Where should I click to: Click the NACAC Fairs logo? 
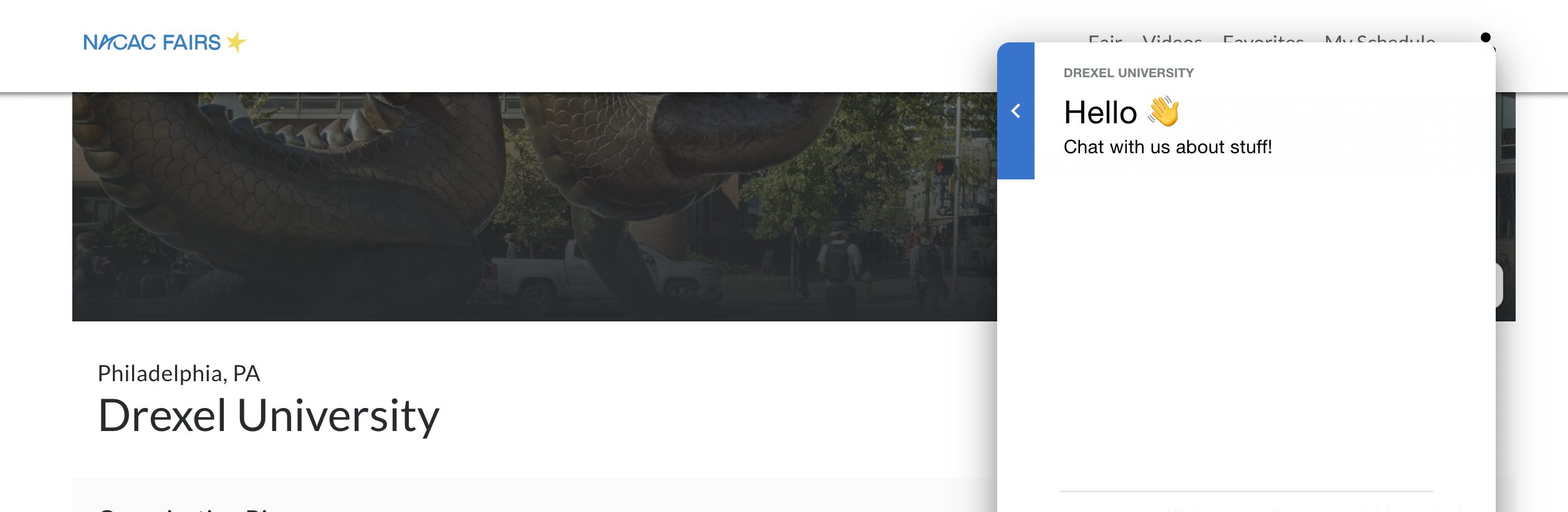click(x=165, y=42)
